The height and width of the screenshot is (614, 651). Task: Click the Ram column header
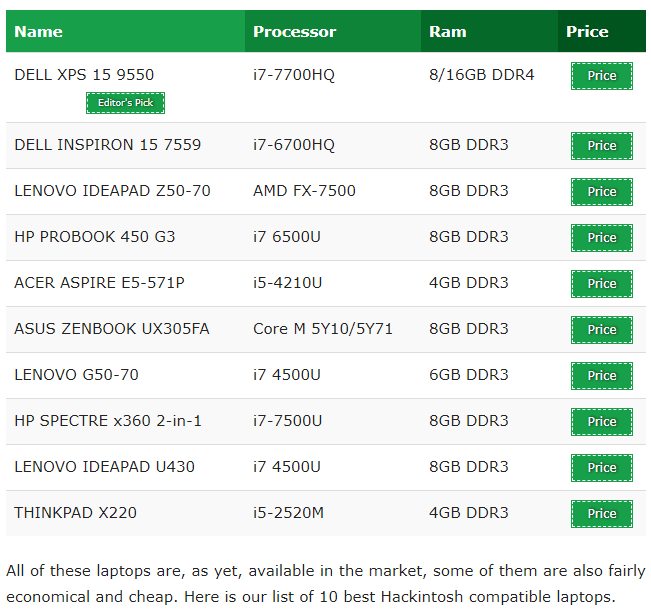pos(448,32)
